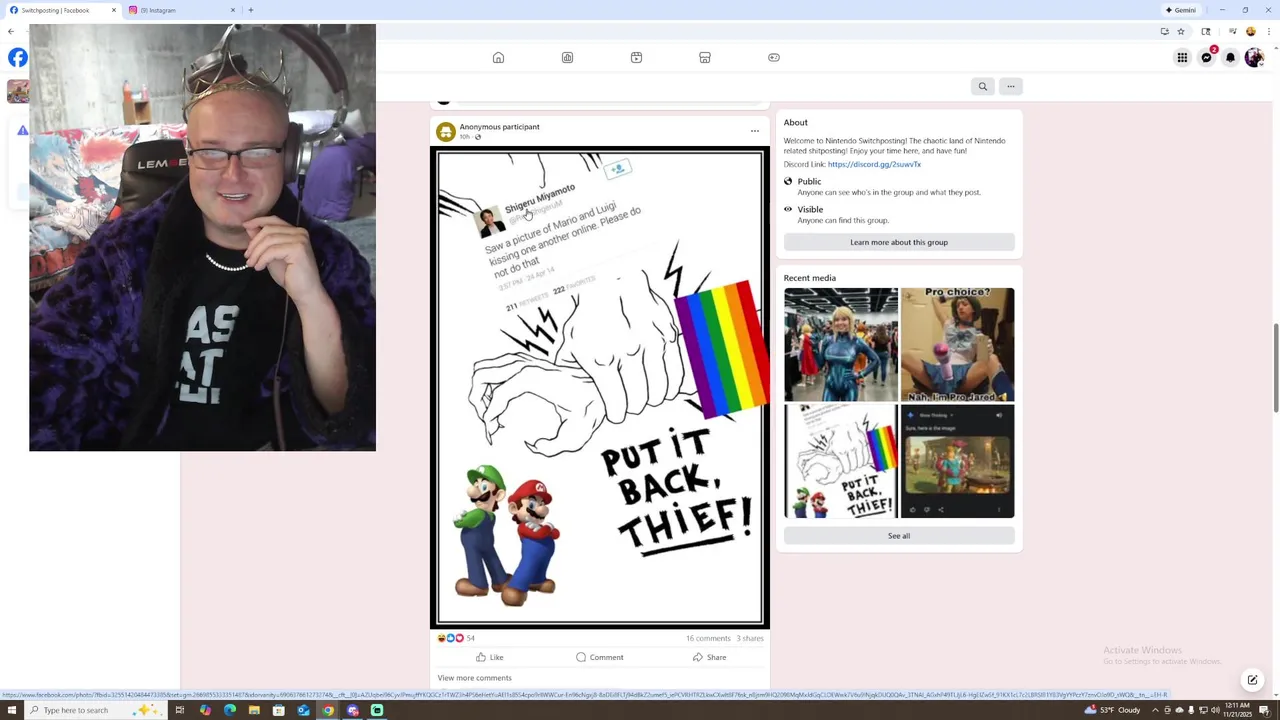Open the Discord invite link
1280x720 pixels.
pos(874,164)
